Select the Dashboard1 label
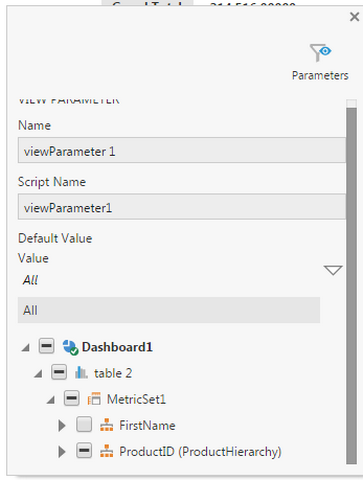Screen dimensions: 363x480 [x=117, y=347]
